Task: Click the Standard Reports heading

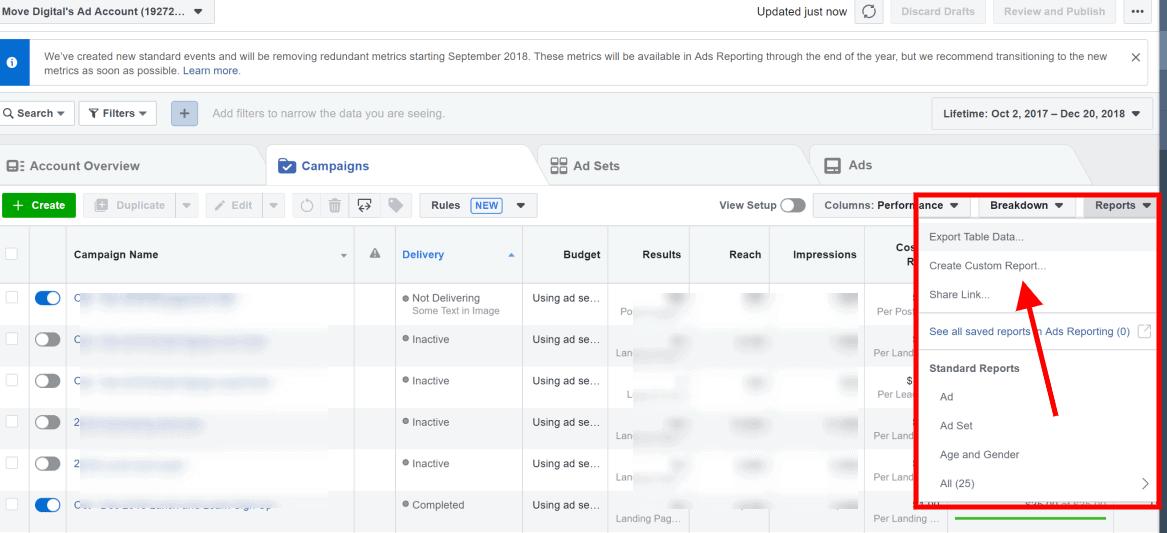Action: point(974,368)
